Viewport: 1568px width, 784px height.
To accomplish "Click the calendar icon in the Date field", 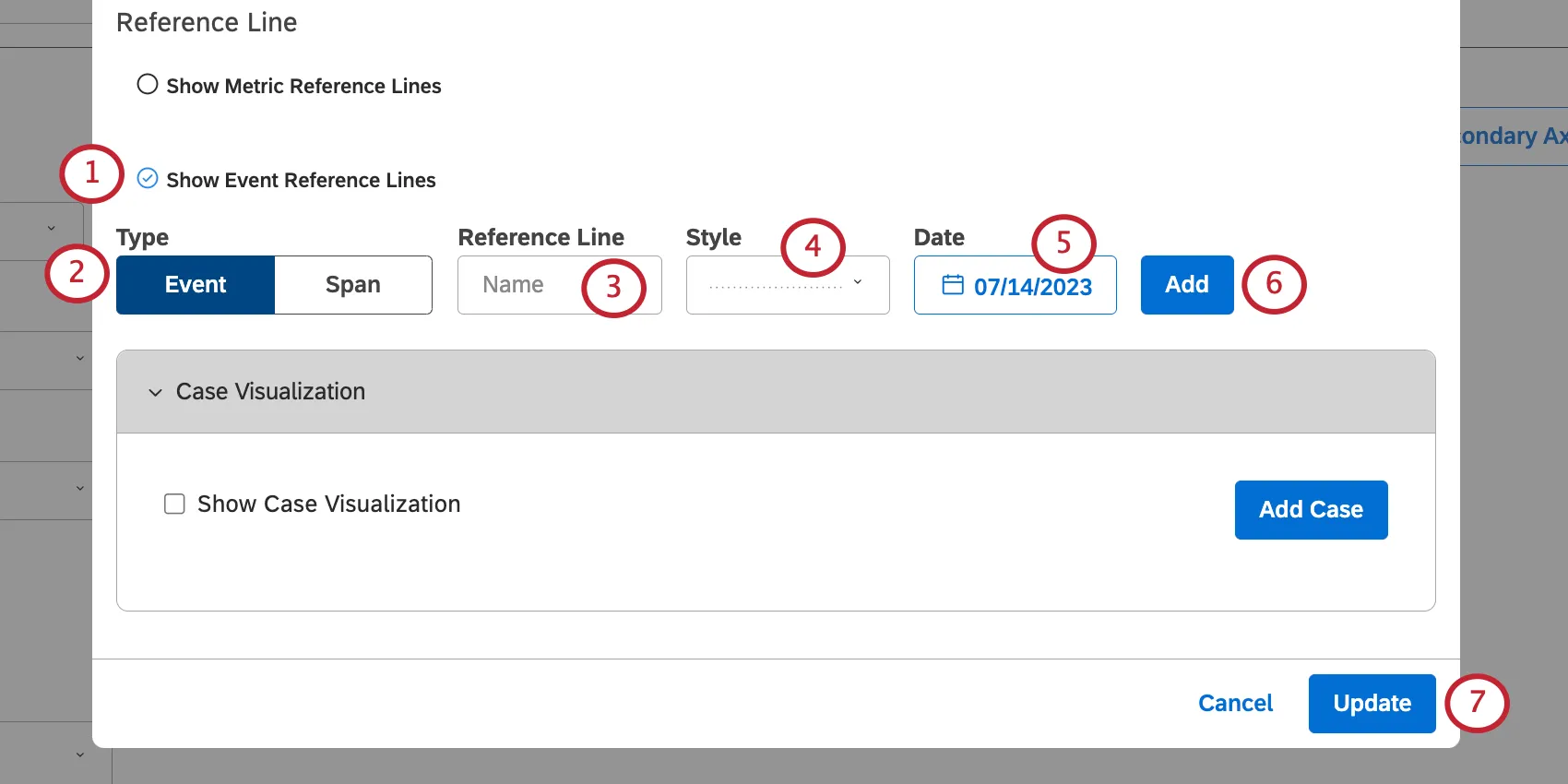I will 952,285.
